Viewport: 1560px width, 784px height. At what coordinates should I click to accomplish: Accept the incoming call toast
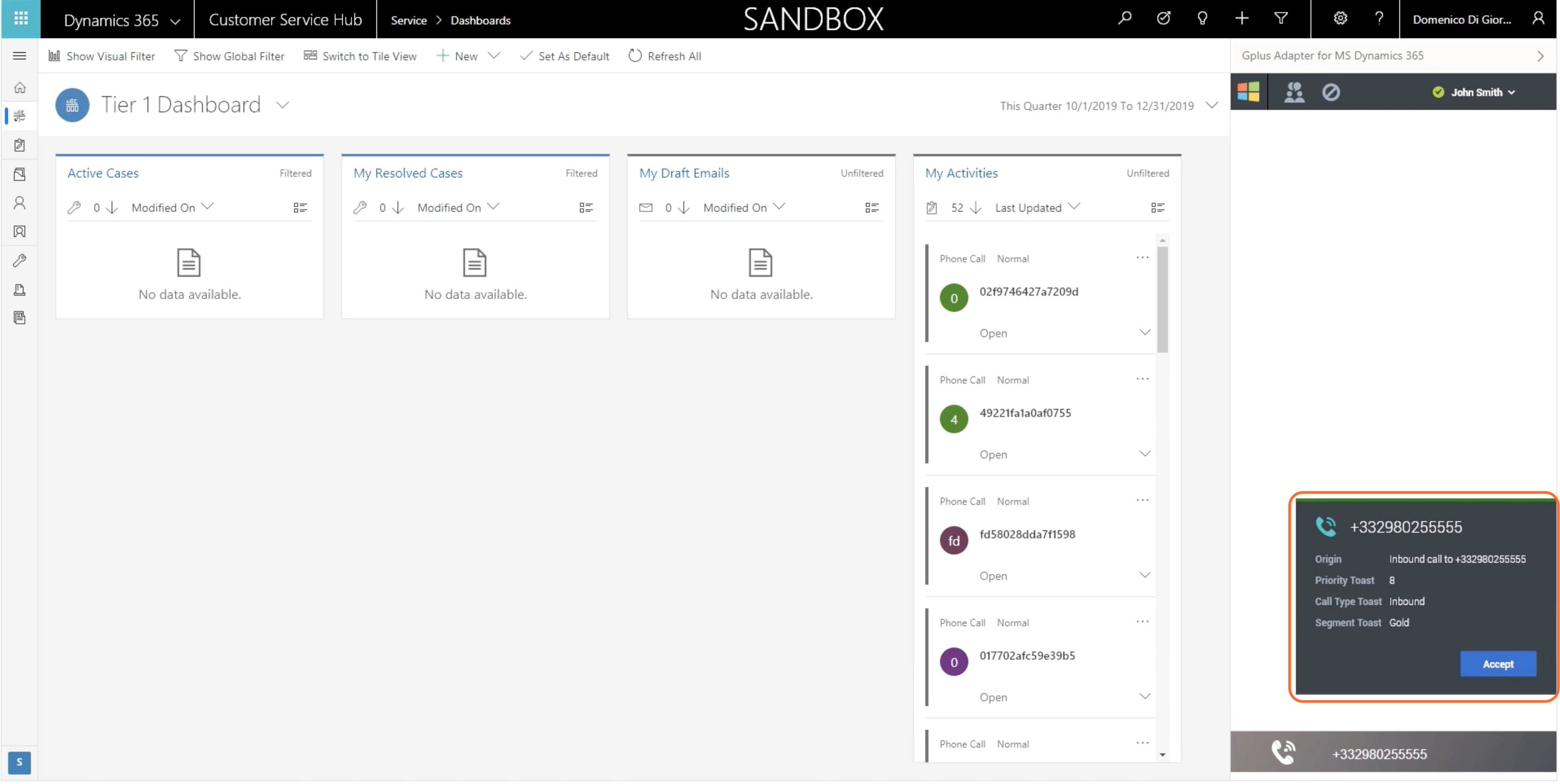(x=1498, y=663)
